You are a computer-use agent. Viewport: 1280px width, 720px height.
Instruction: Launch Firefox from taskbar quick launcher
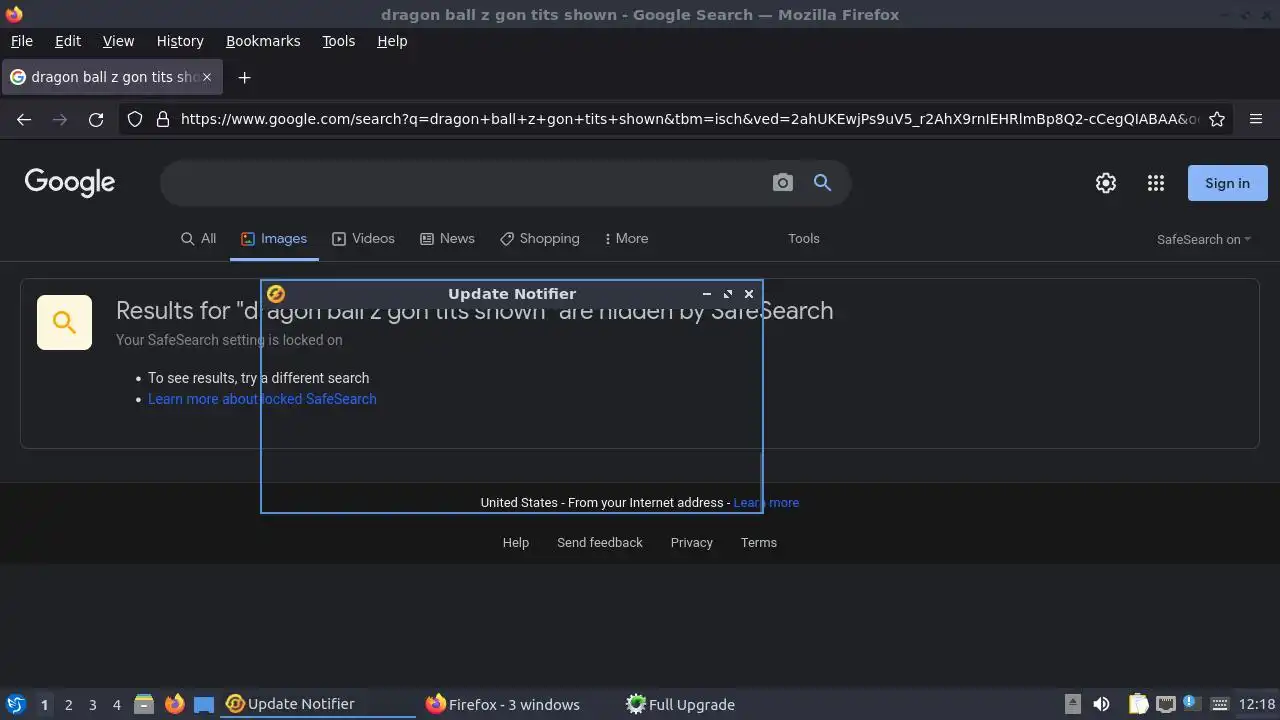(174, 704)
